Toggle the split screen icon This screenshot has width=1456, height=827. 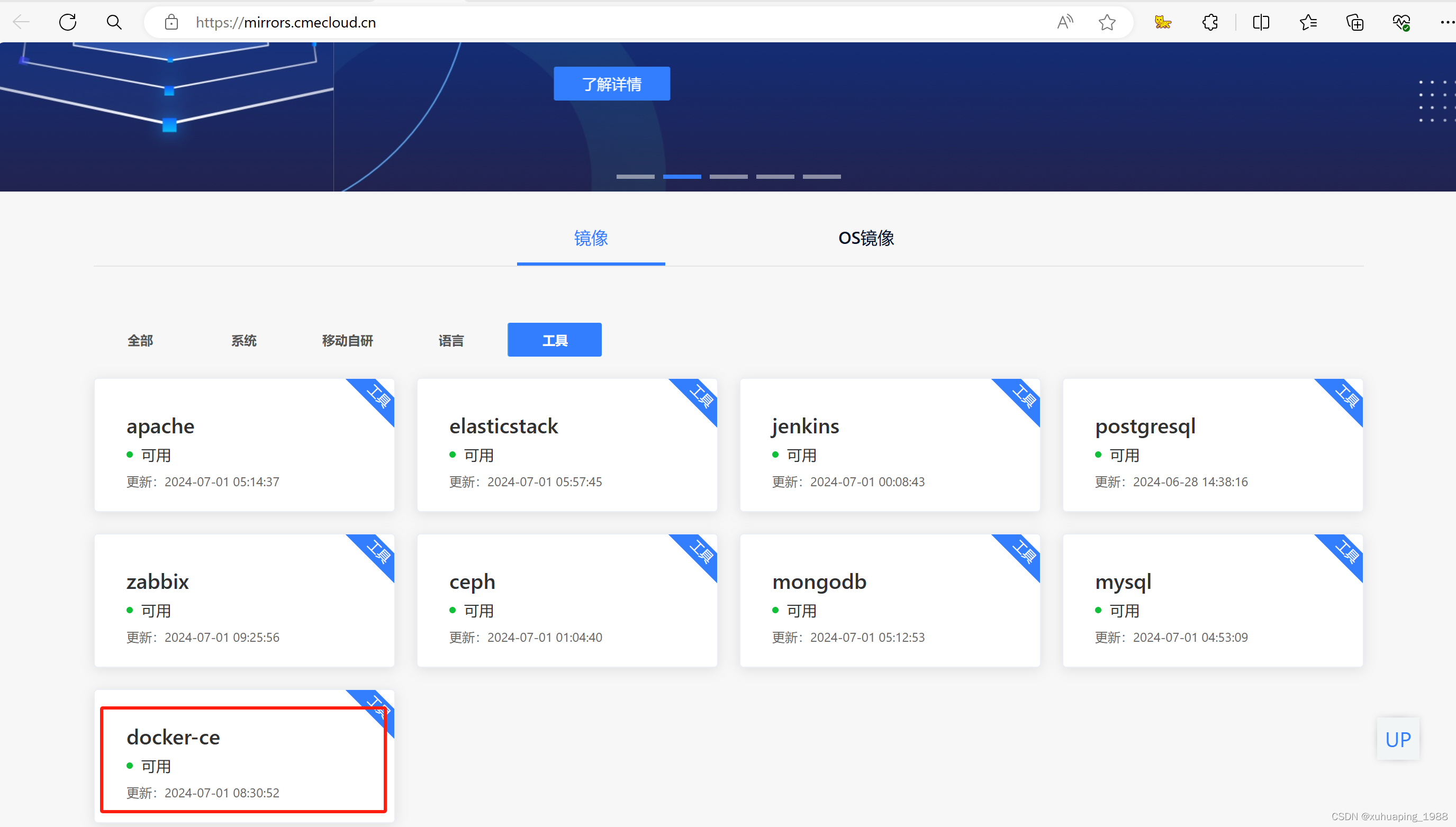point(1261,22)
